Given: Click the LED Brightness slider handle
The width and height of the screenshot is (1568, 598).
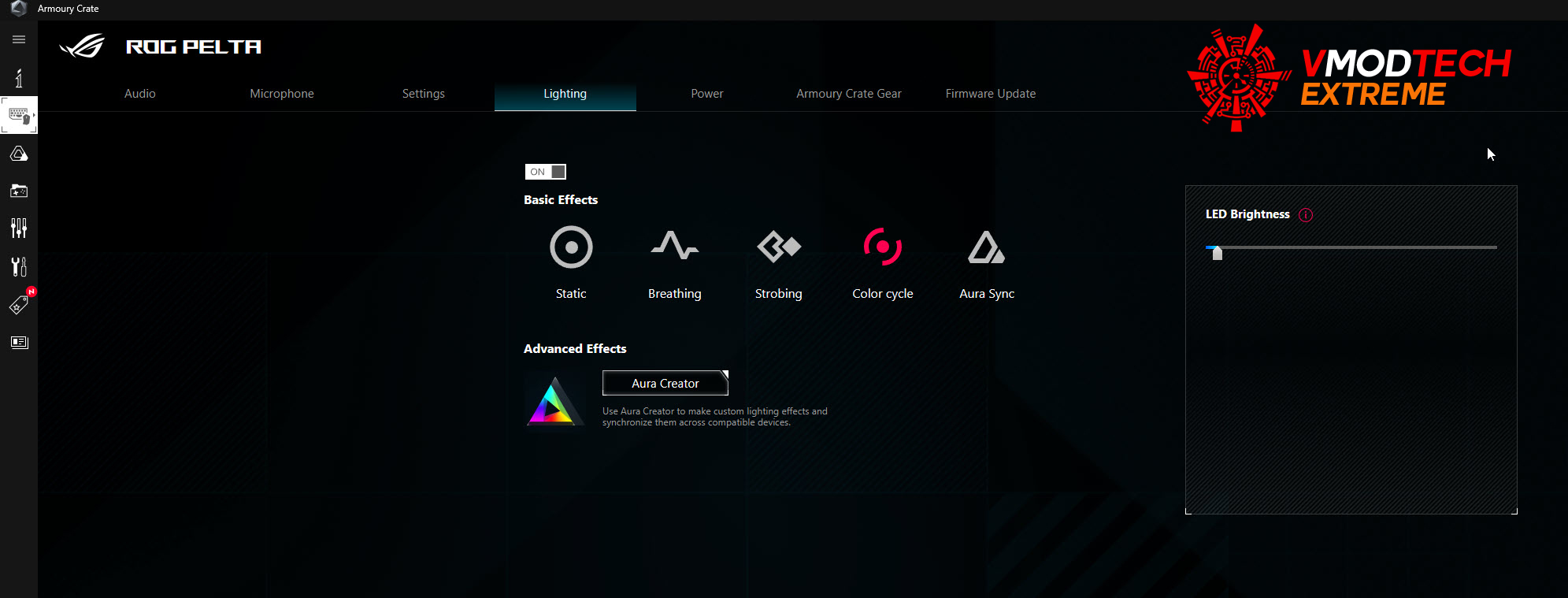Looking at the screenshot, I should tap(1217, 253).
